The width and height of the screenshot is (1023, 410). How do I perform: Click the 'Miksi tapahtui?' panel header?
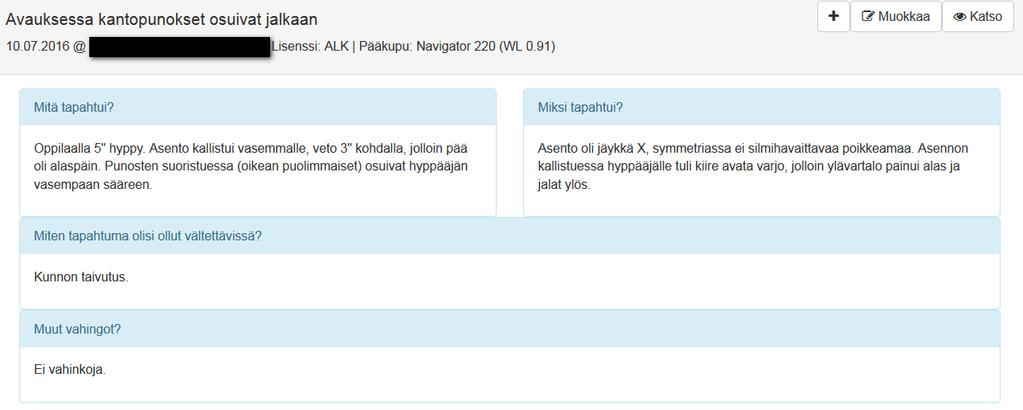point(761,107)
